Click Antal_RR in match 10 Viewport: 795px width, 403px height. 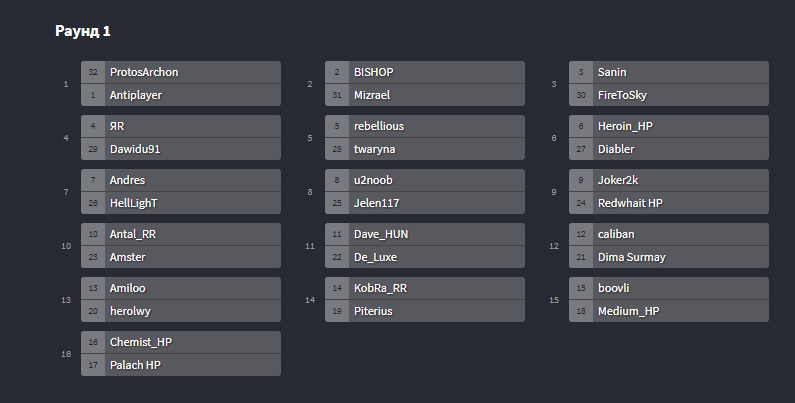(180, 234)
